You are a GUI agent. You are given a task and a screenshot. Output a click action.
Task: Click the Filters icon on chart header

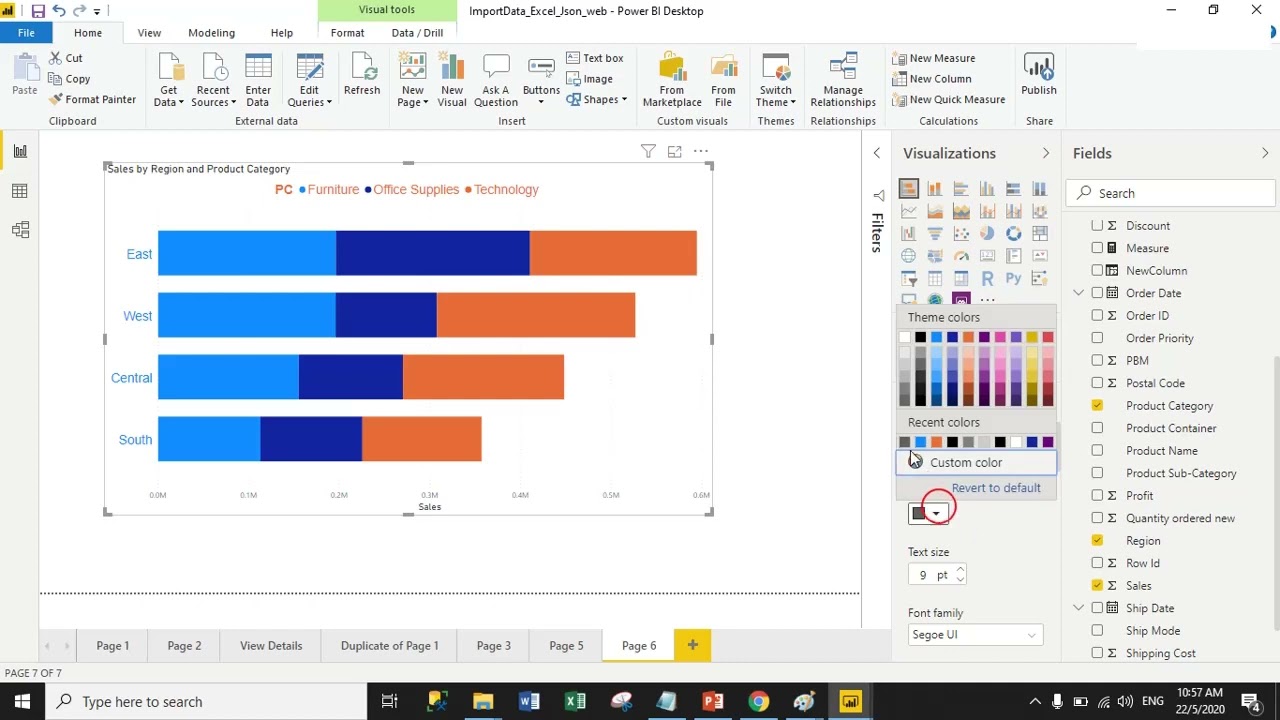pyautogui.click(x=648, y=151)
